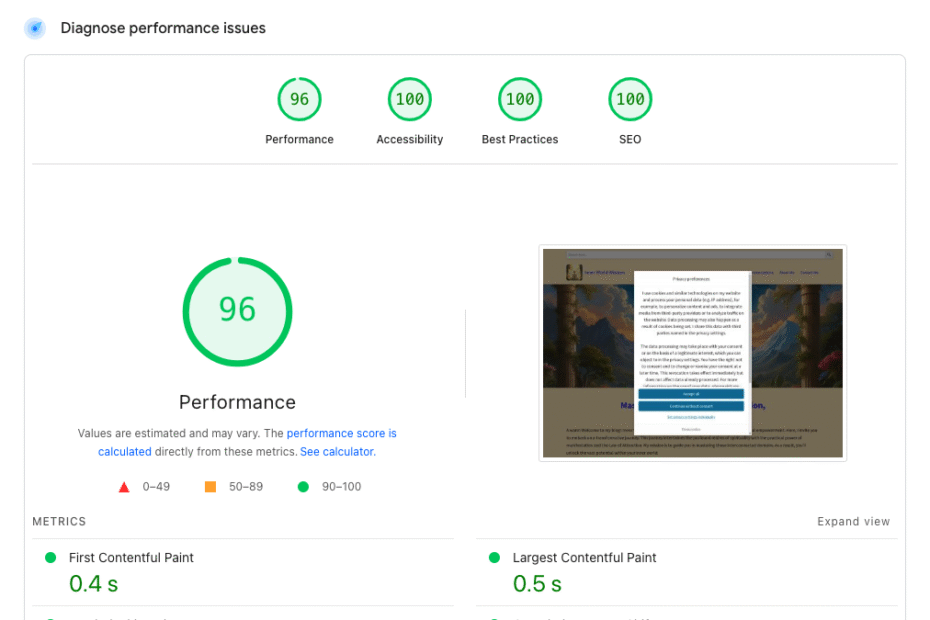Click the '0–49' legend range text
Screen dimensions: 930x620
point(156,487)
